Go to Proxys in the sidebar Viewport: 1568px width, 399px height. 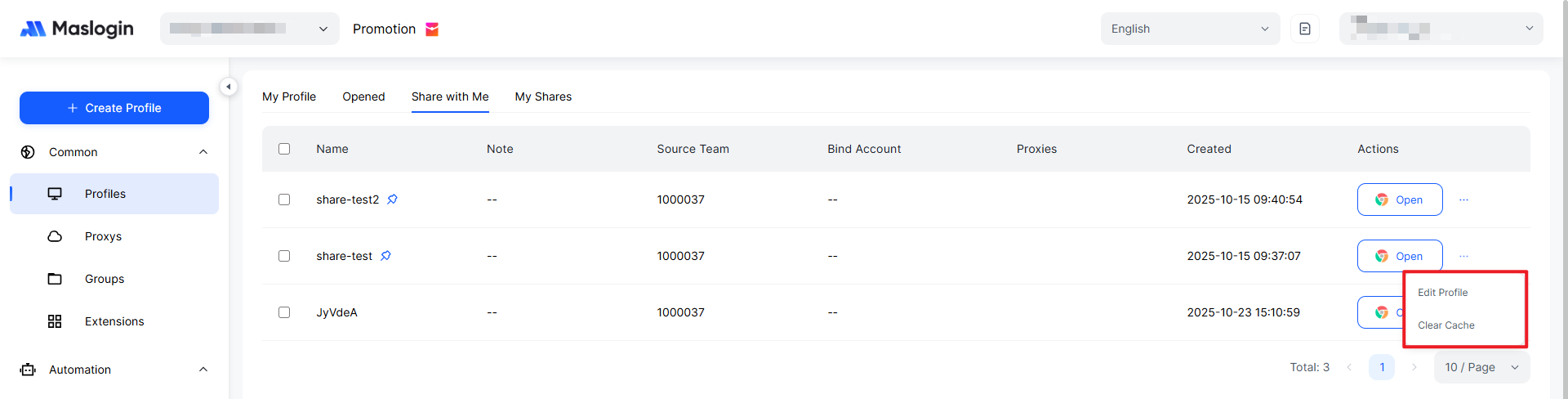[x=114, y=236]
